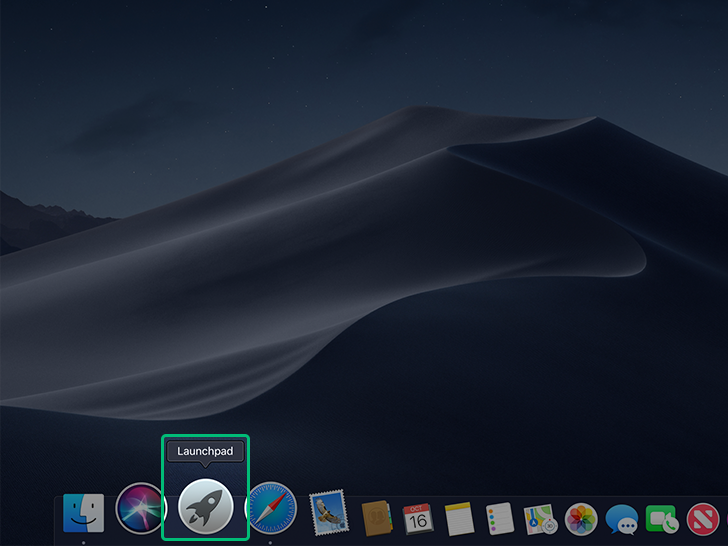
Task: Open Finder from the Dock
Action: click(x=84, y=513)
